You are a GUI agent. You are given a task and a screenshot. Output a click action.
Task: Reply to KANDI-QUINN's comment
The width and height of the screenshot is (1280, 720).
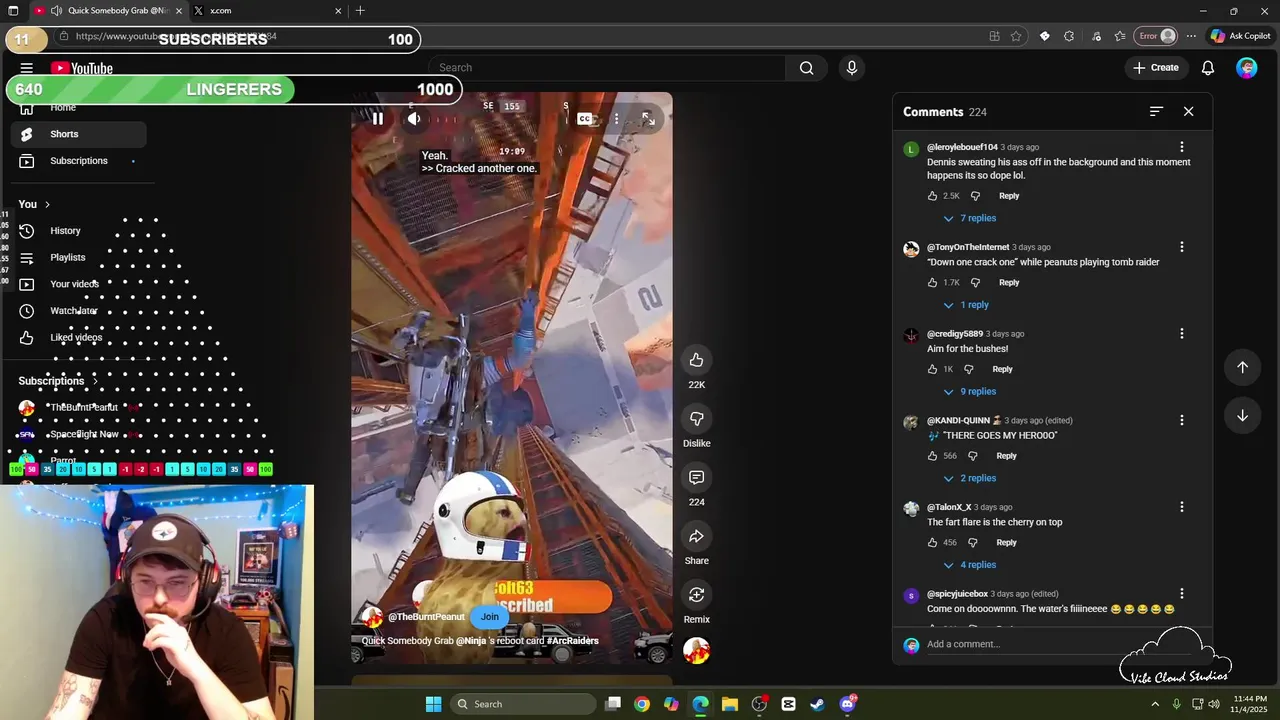click(1006, 456)
